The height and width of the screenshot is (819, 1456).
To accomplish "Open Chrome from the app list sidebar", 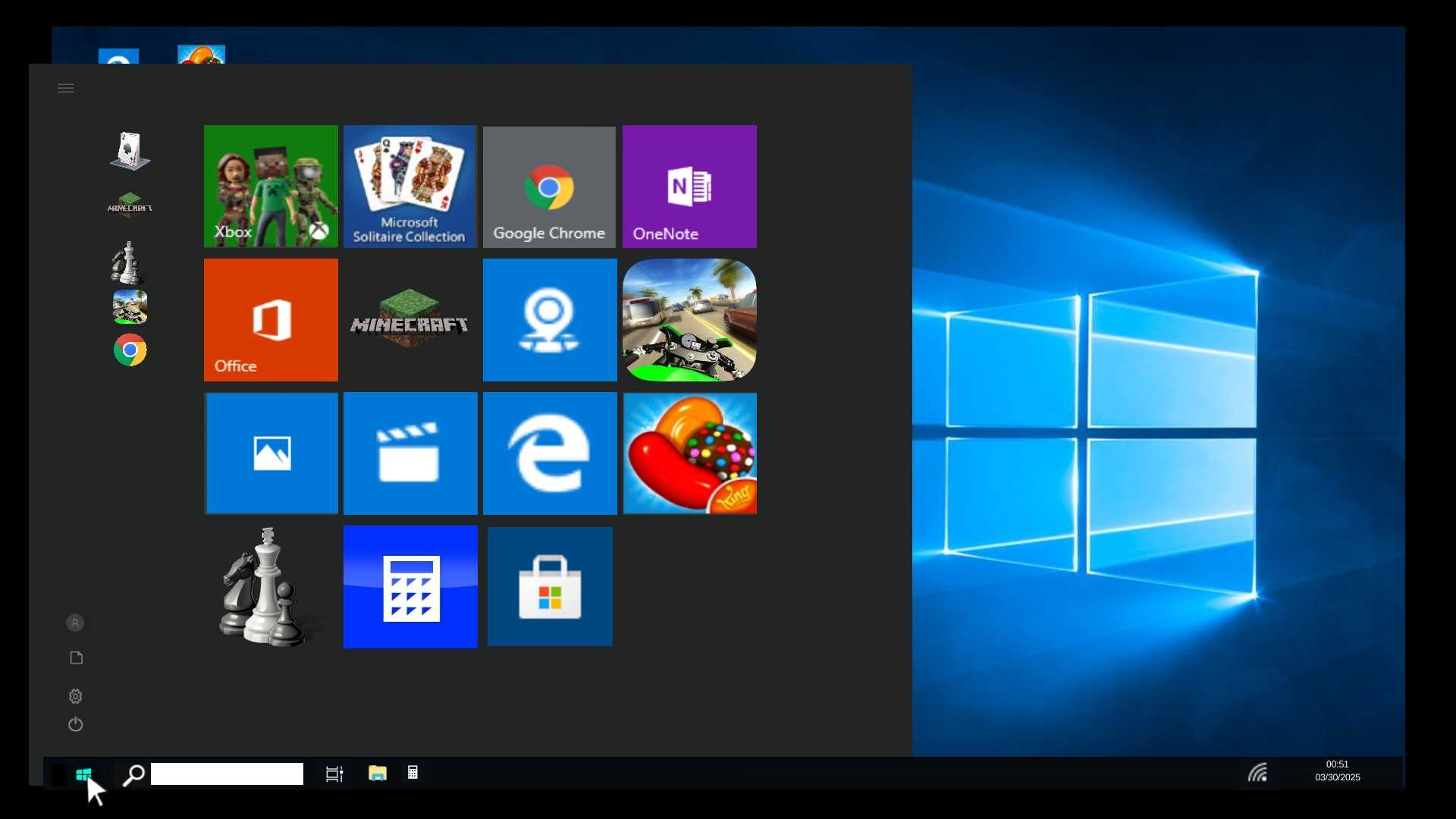I will (130, 350).
